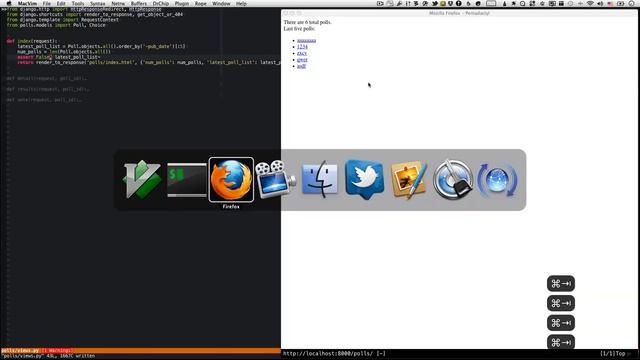Select the Pages icon with pen in switcher
This screenshot has height=360, width=640.
click(409, 180)
